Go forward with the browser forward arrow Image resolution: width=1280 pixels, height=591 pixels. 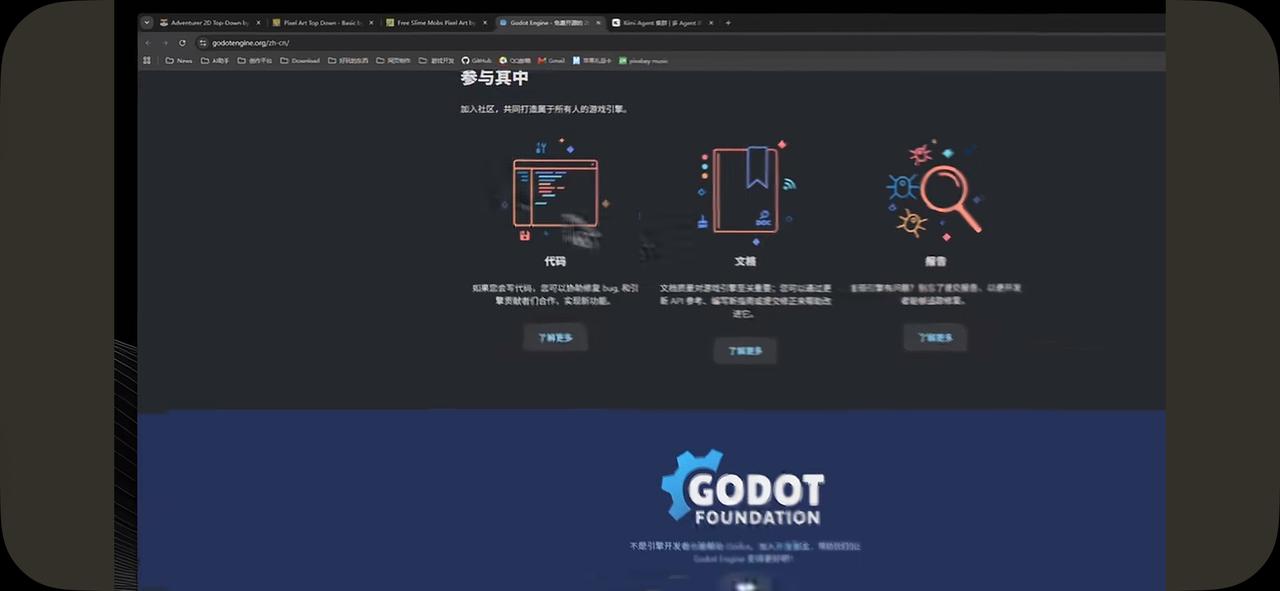[x=165, y=43]
